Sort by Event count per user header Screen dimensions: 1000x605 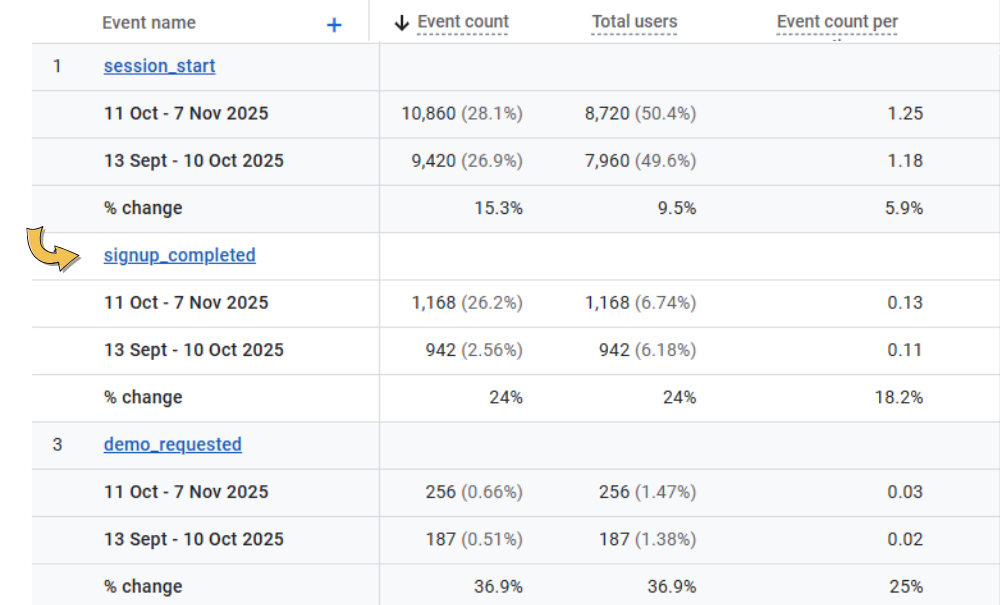[x=837, y=22]
